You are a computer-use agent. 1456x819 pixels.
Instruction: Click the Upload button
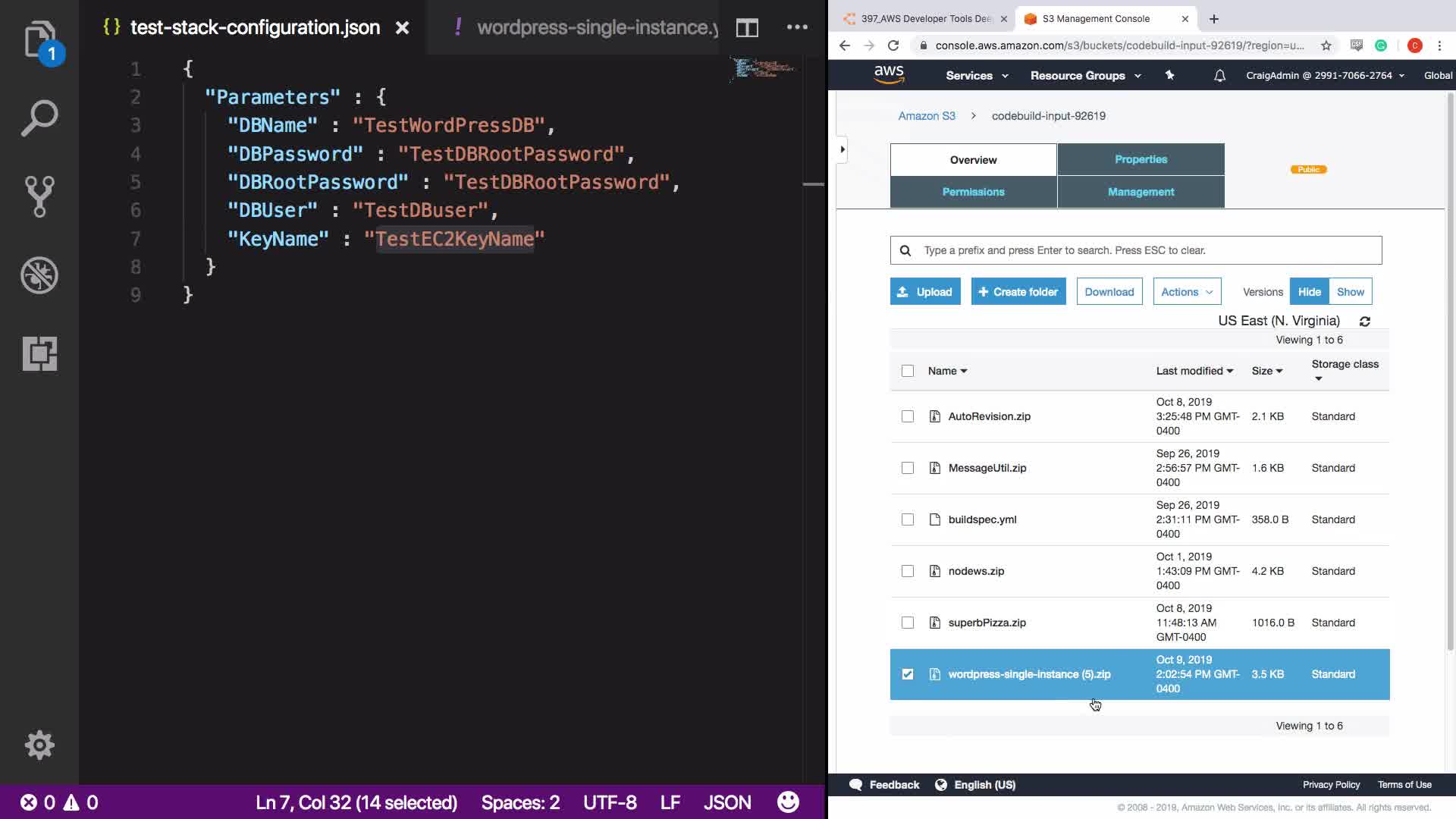tap(924, 292)
